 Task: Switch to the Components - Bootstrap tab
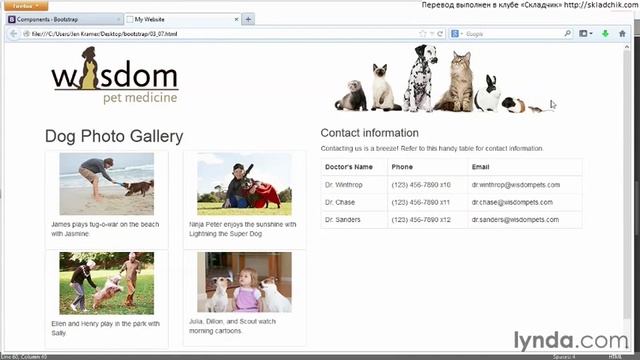tap(64, 19)
